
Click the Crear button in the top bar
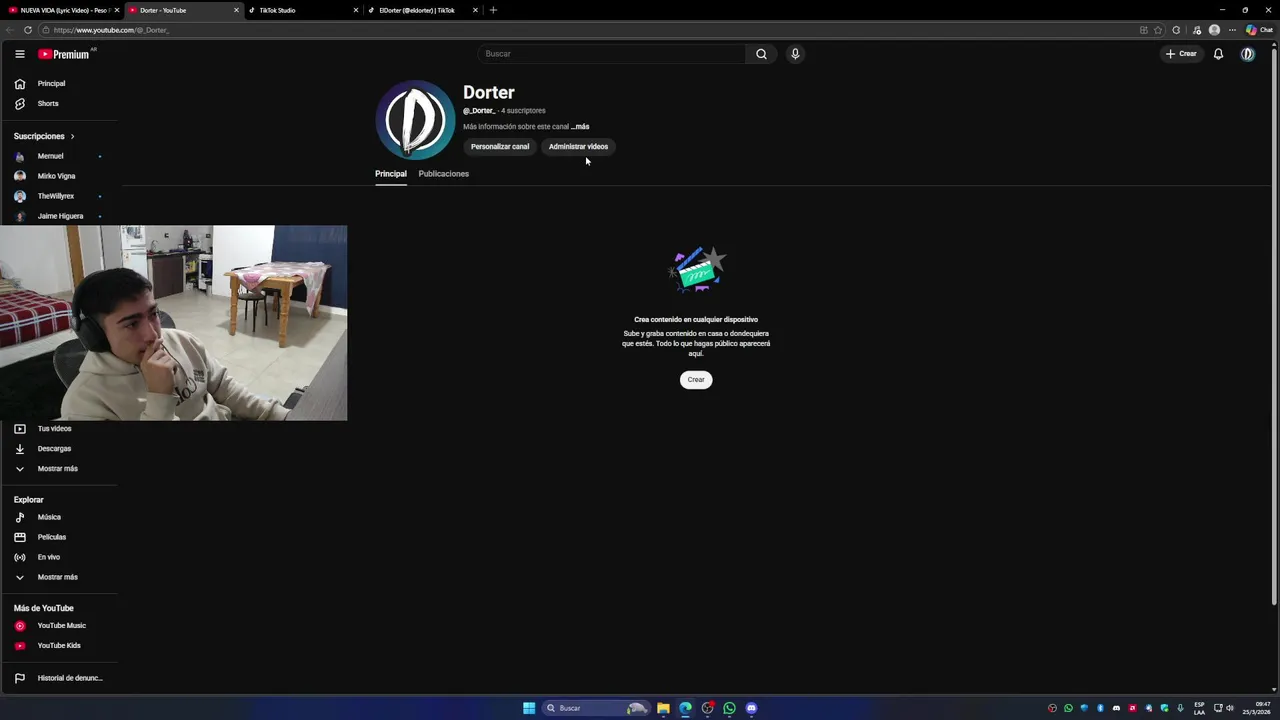click(1181, 54)
